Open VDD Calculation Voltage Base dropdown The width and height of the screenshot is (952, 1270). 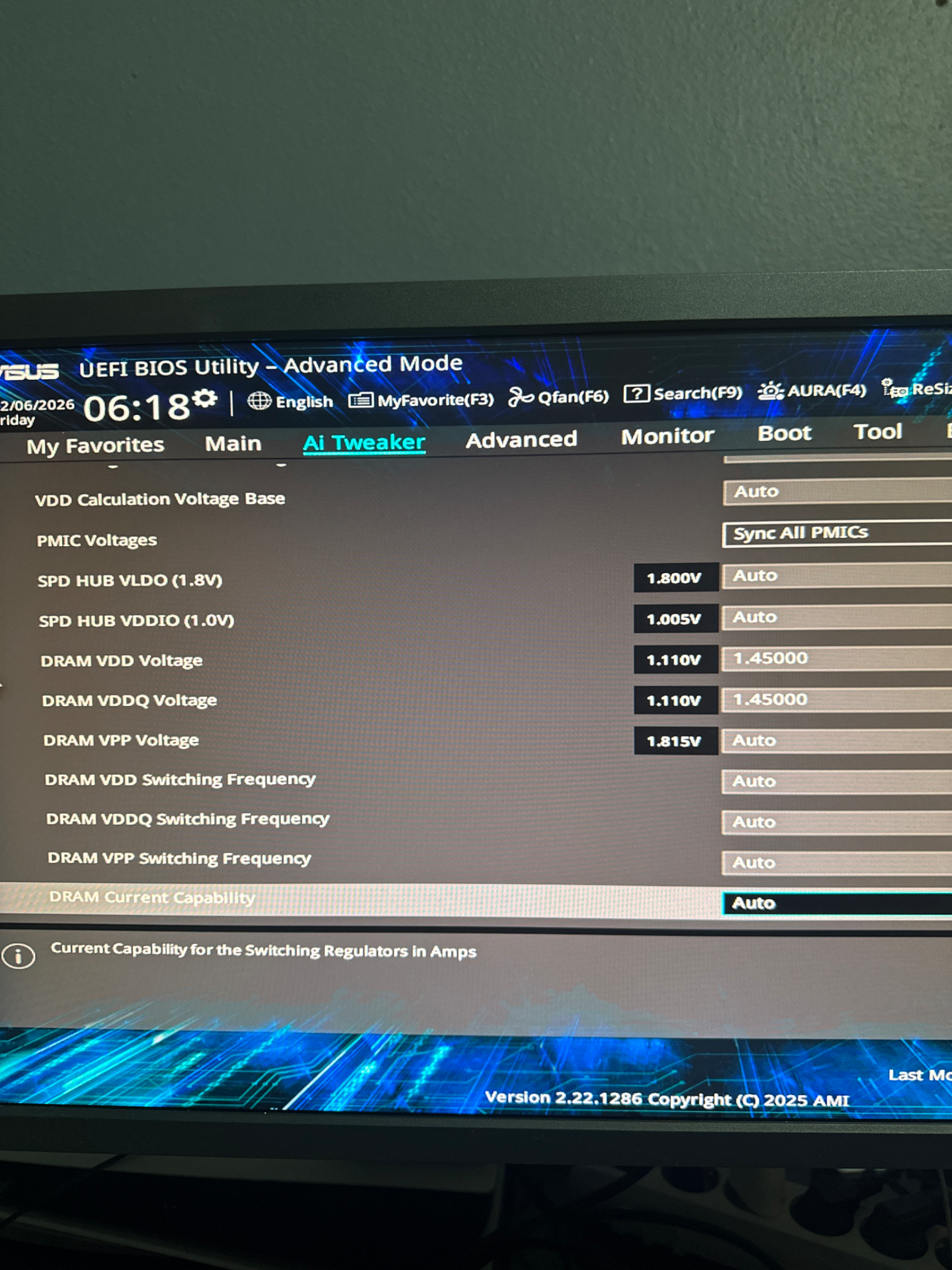click(x=837, y=492)
